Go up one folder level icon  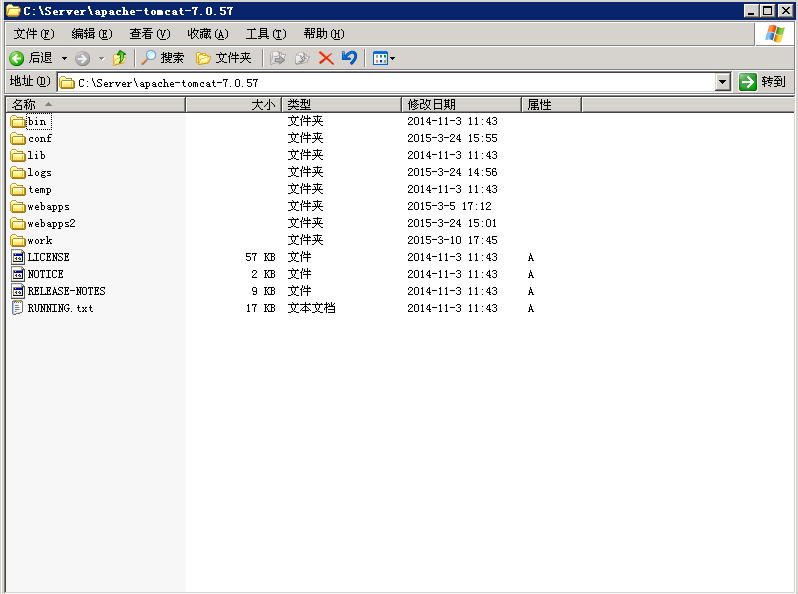(120, 58)
